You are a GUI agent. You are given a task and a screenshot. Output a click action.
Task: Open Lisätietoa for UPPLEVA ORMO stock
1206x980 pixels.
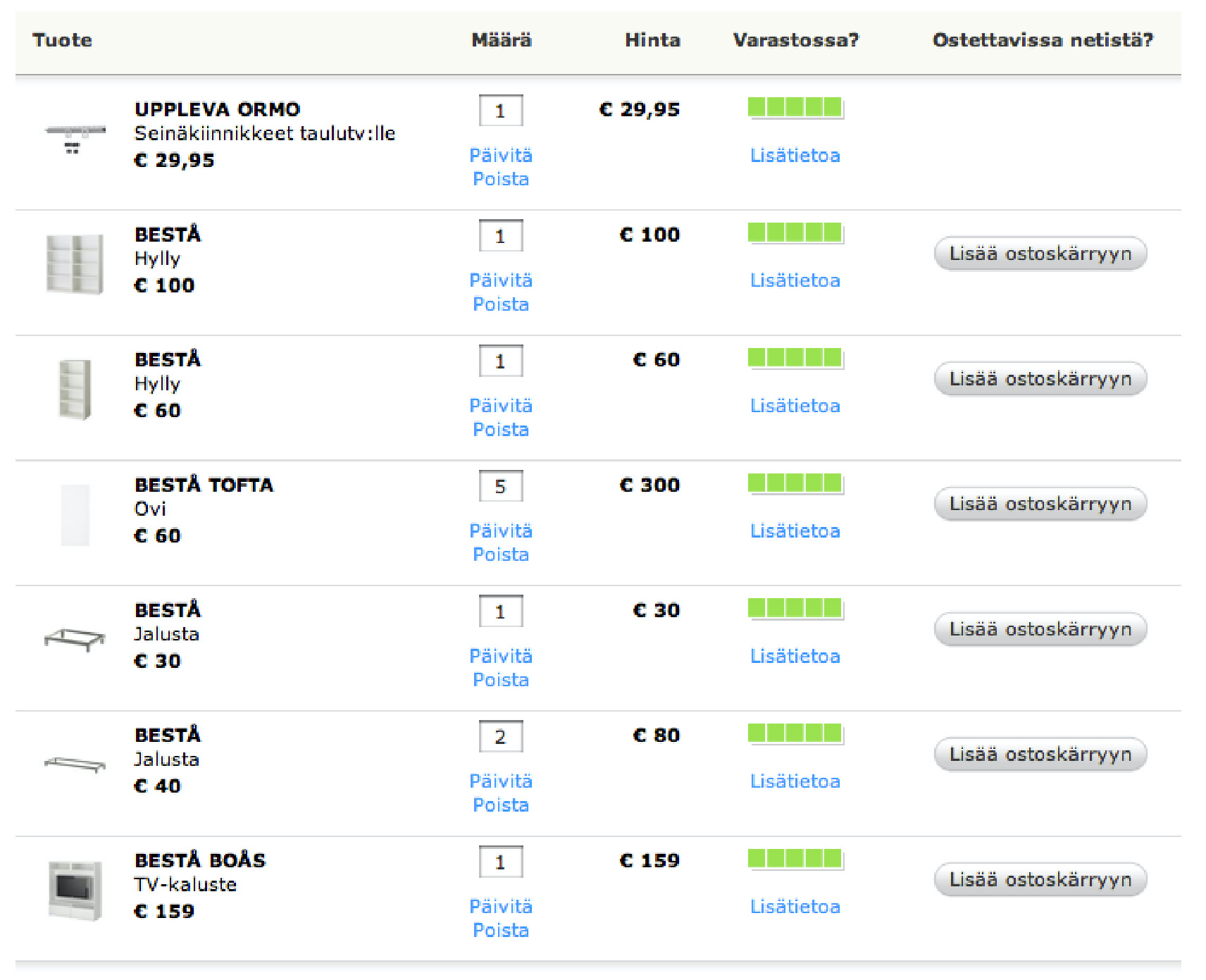coord(795,155)
